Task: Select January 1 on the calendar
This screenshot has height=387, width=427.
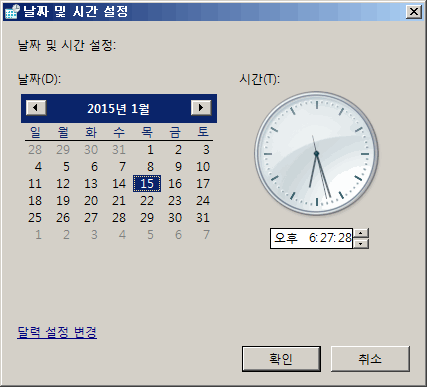Action: click(150, 150)
